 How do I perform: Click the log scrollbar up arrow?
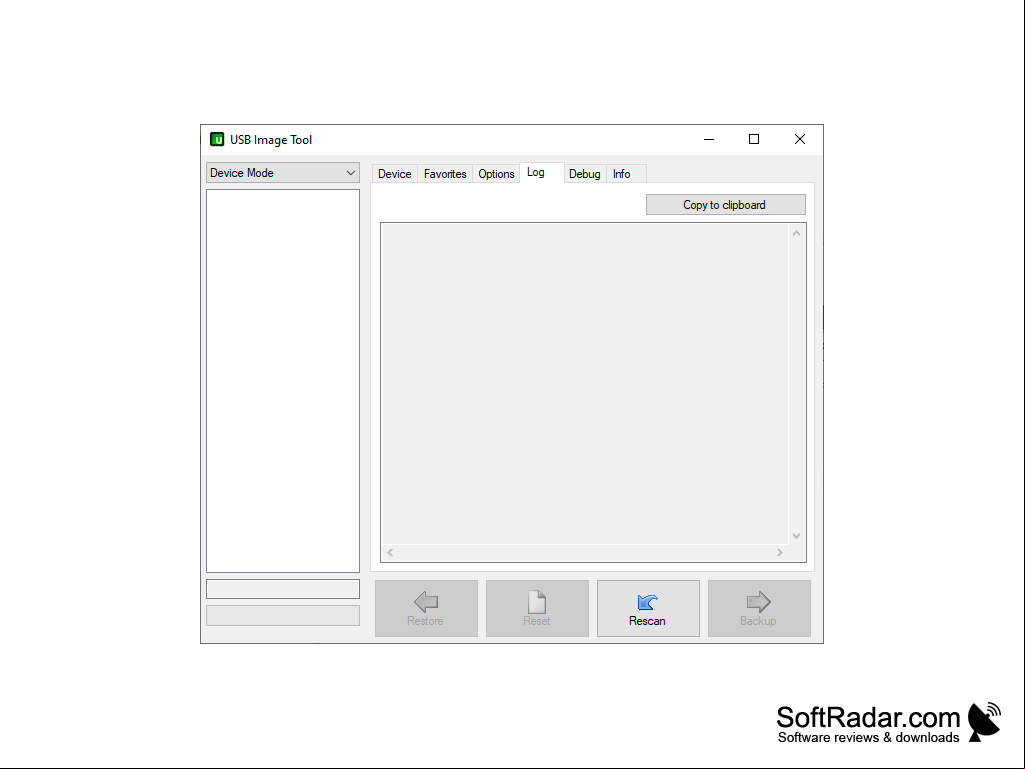pos(796,233)
